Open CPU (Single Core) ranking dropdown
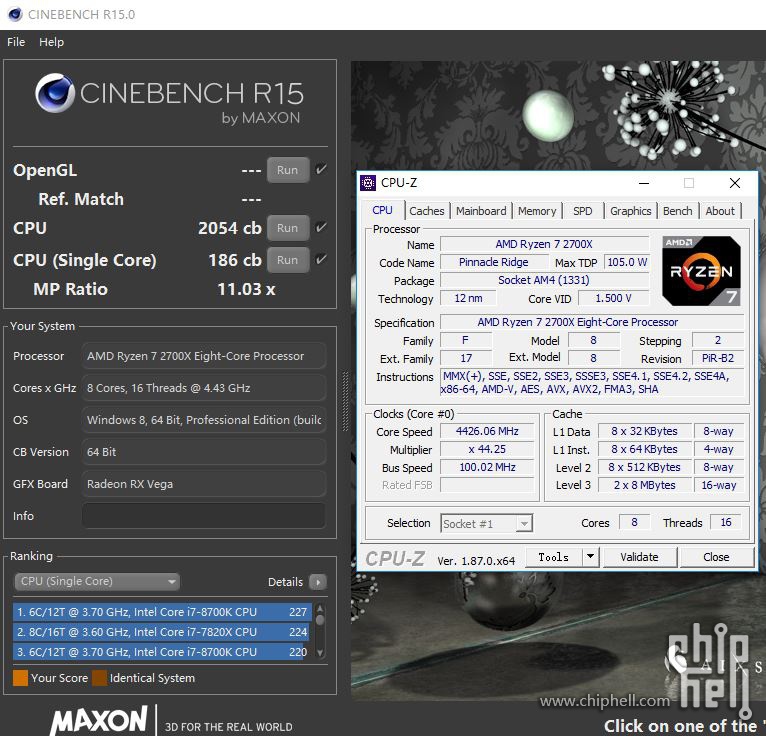This screenshot has width=766, height=736. click(97, 581)
